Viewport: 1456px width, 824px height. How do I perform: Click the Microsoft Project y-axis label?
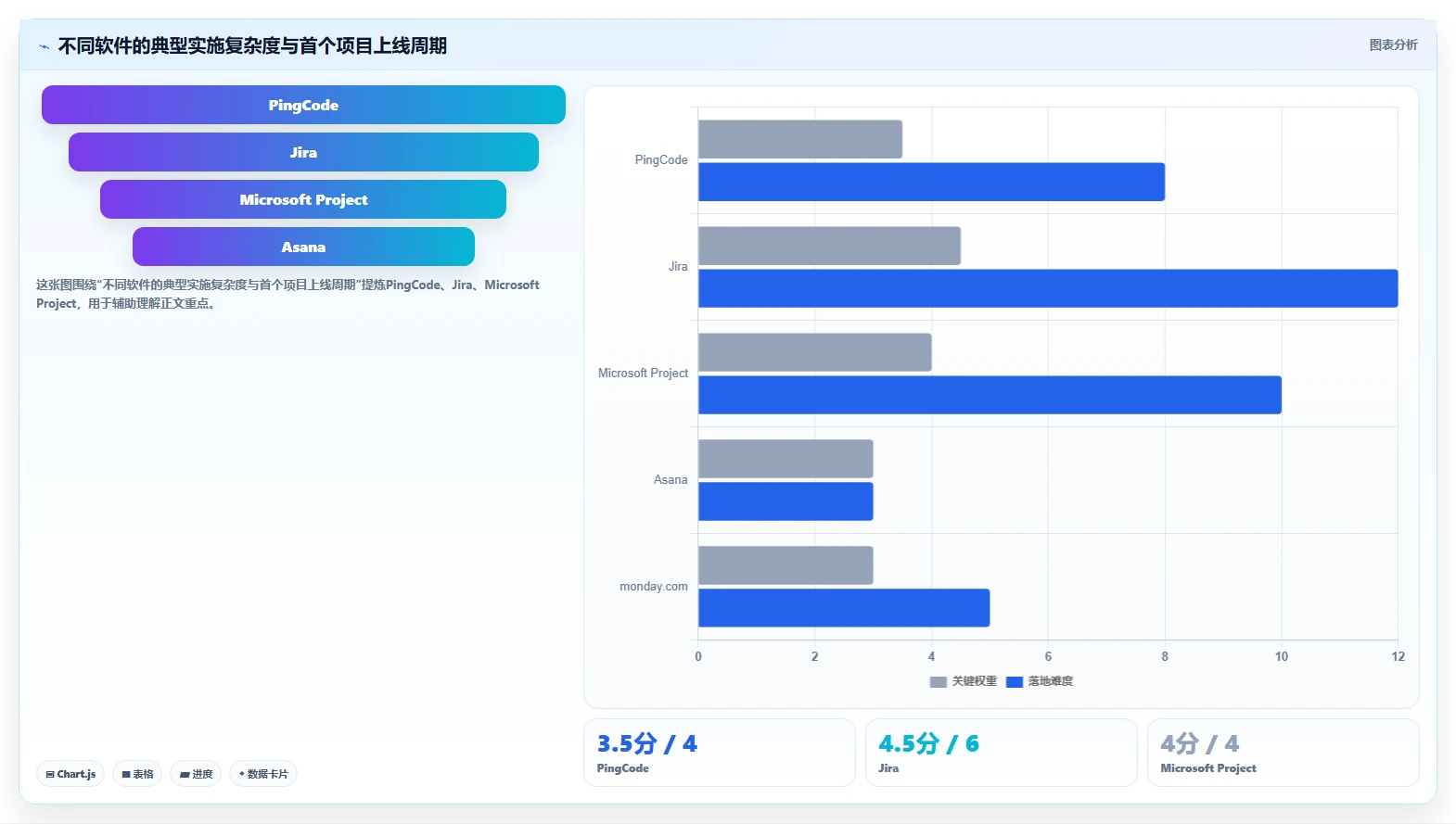[x=643, y=374]
